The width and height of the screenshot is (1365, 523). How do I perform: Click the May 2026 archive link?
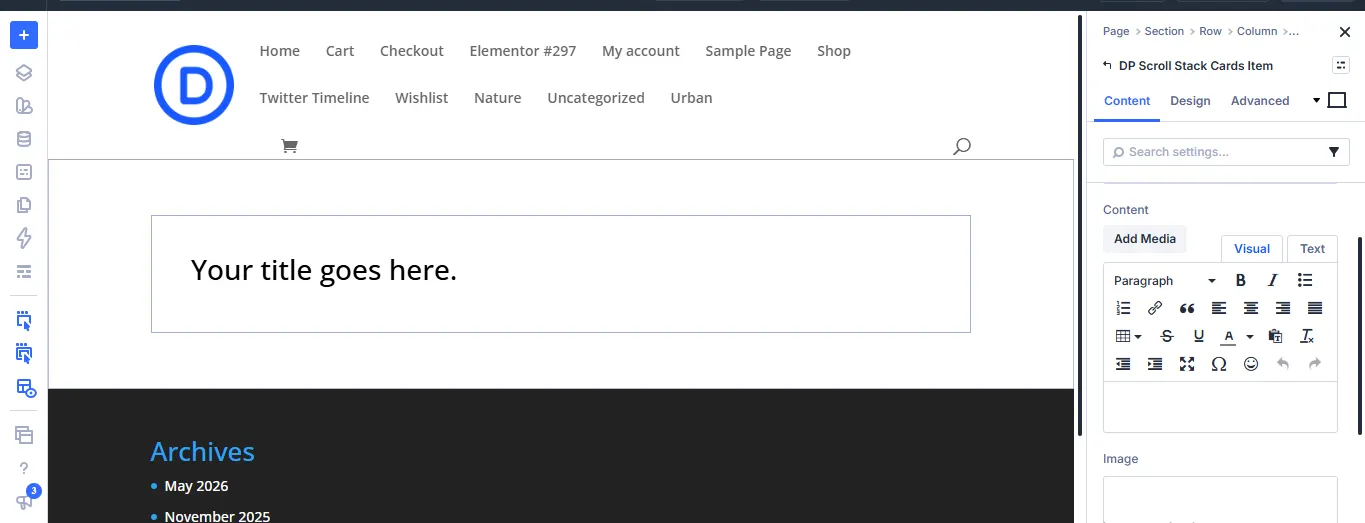pos(196,486)
